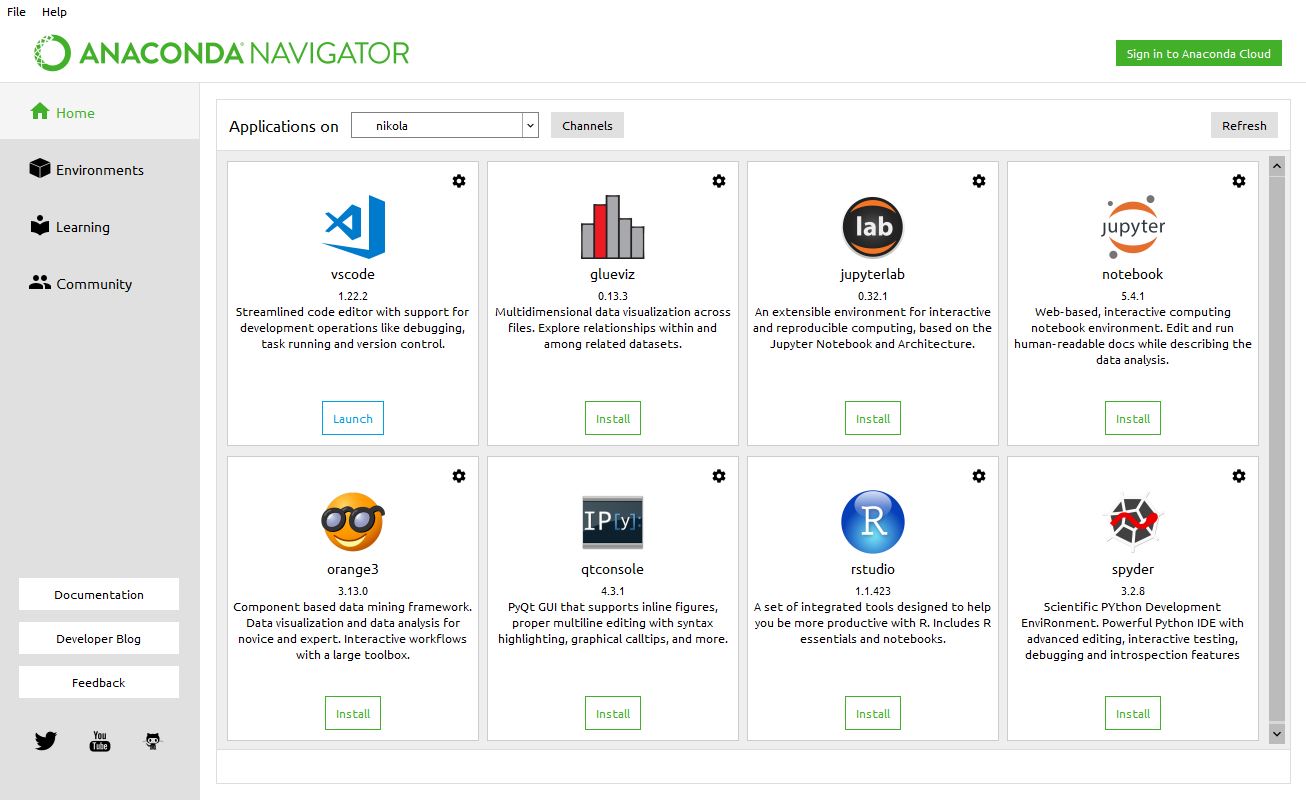This screenshot has width=1306, height=800.
Task: Click the glueviz version 0.13.3 text
Action: pyautogui.click(x=613, y=295)
